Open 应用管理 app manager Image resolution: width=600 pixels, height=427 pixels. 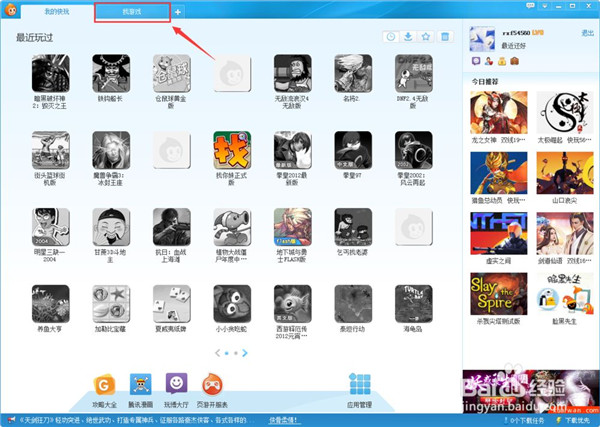click(360, 385)
